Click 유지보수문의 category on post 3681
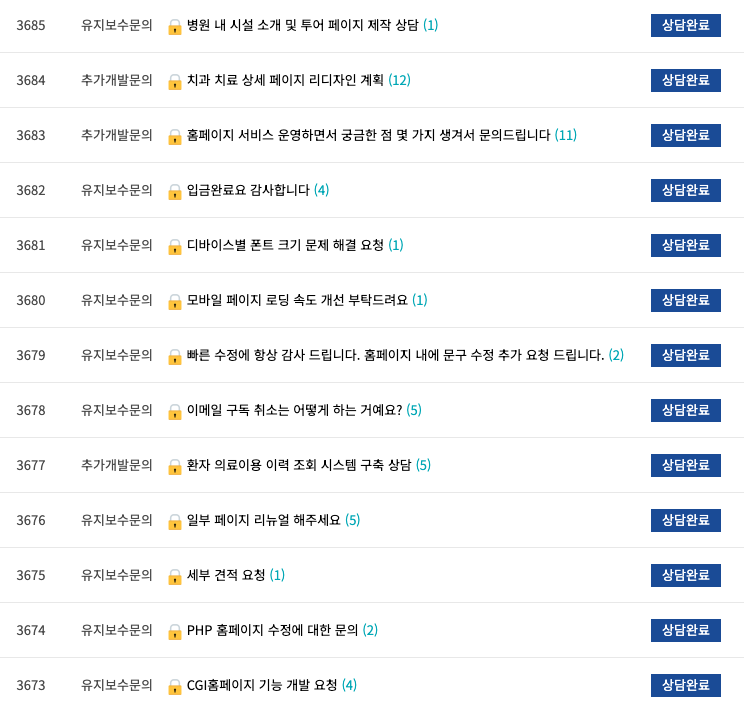The width and height of the screenshot is (744, 712). (x=117, y=245)
